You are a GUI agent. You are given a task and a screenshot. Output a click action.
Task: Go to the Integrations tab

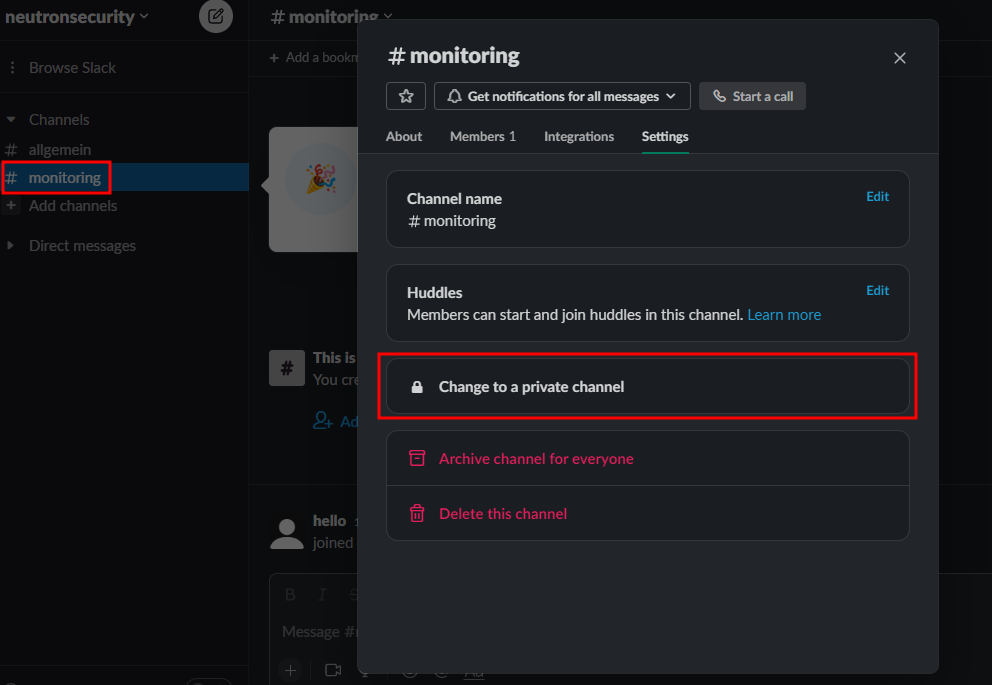(x=578, y=136)
